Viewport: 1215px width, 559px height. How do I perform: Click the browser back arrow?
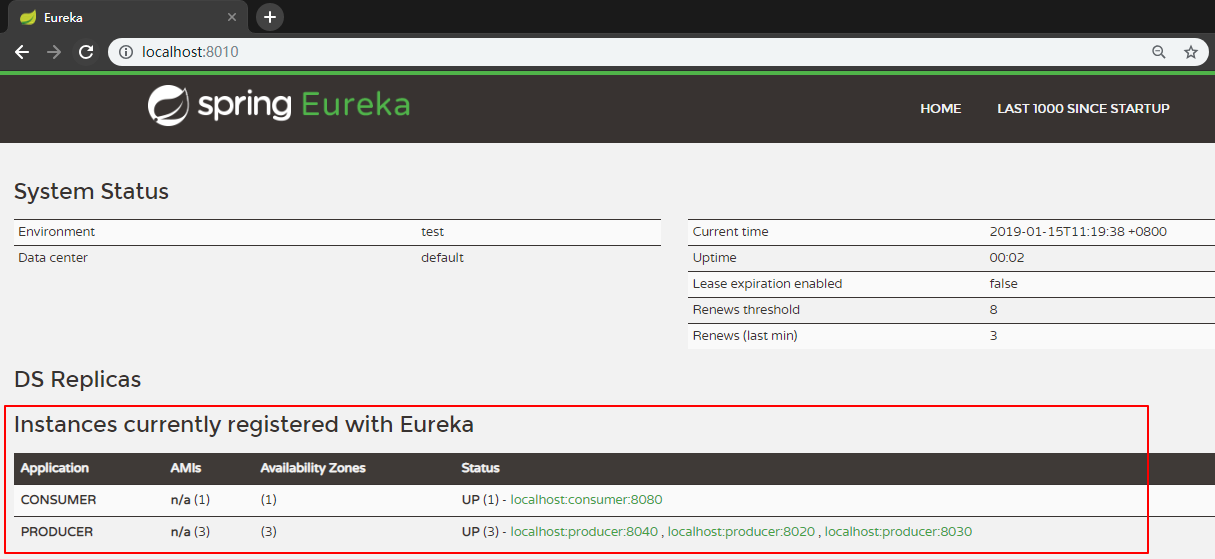(22, 52)
